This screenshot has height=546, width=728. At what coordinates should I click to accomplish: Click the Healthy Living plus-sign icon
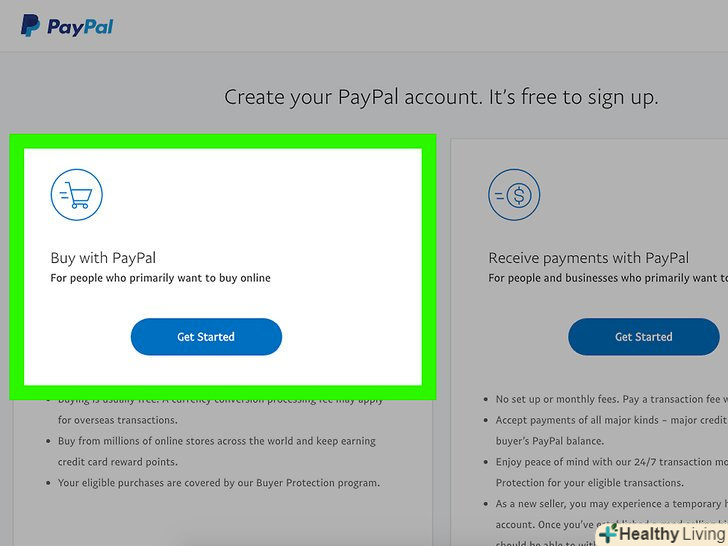click(x=608, y=533)
